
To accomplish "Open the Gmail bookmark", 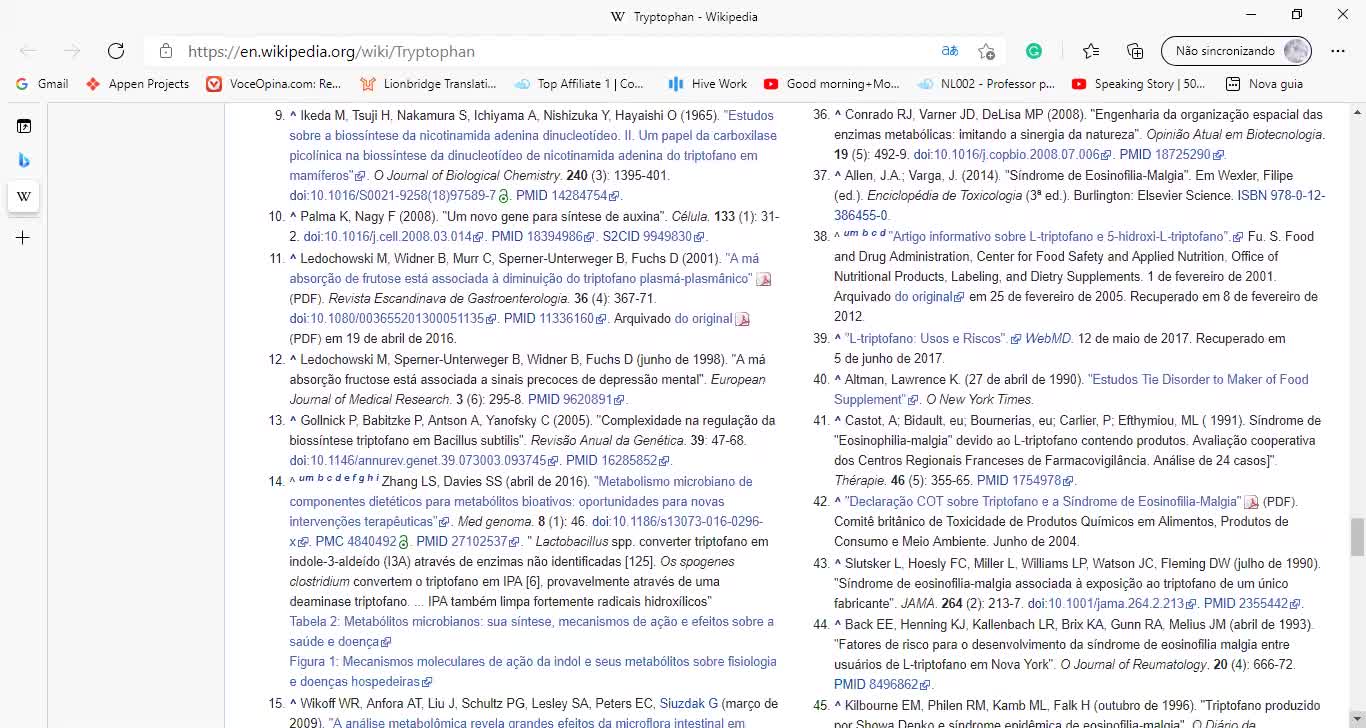I will pyautogui.click(x=42, y=84).
